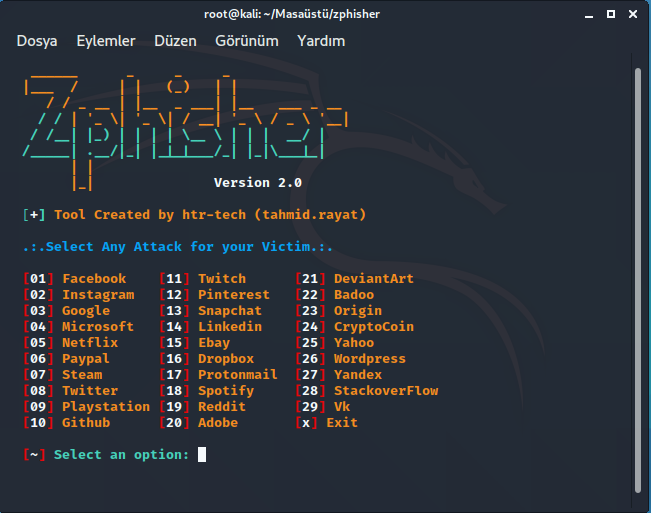The image size is (651, 513).
Task: Click the Steam entry
Action: tap(82, 375)
